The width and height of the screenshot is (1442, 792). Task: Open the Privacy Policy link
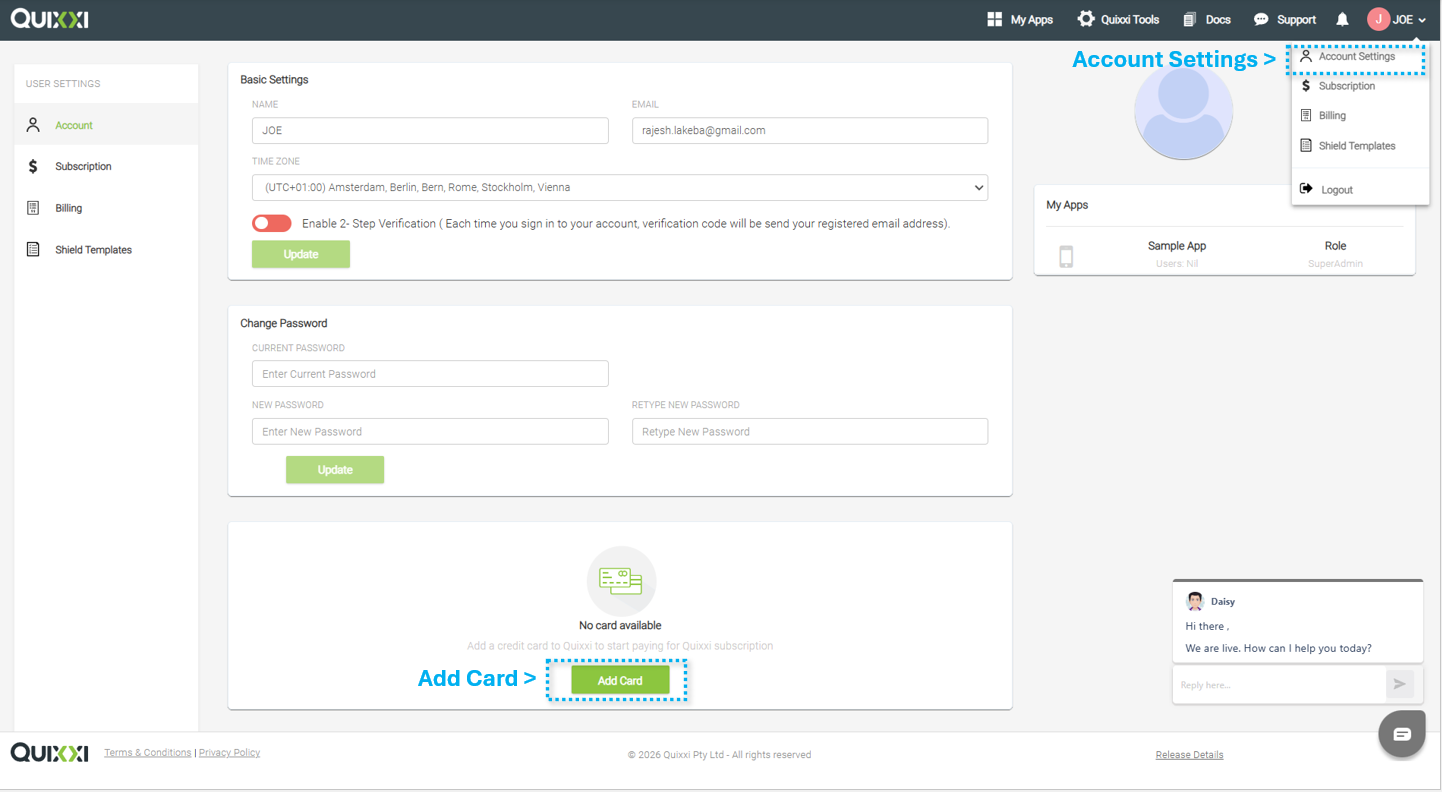tap(229, 752)
